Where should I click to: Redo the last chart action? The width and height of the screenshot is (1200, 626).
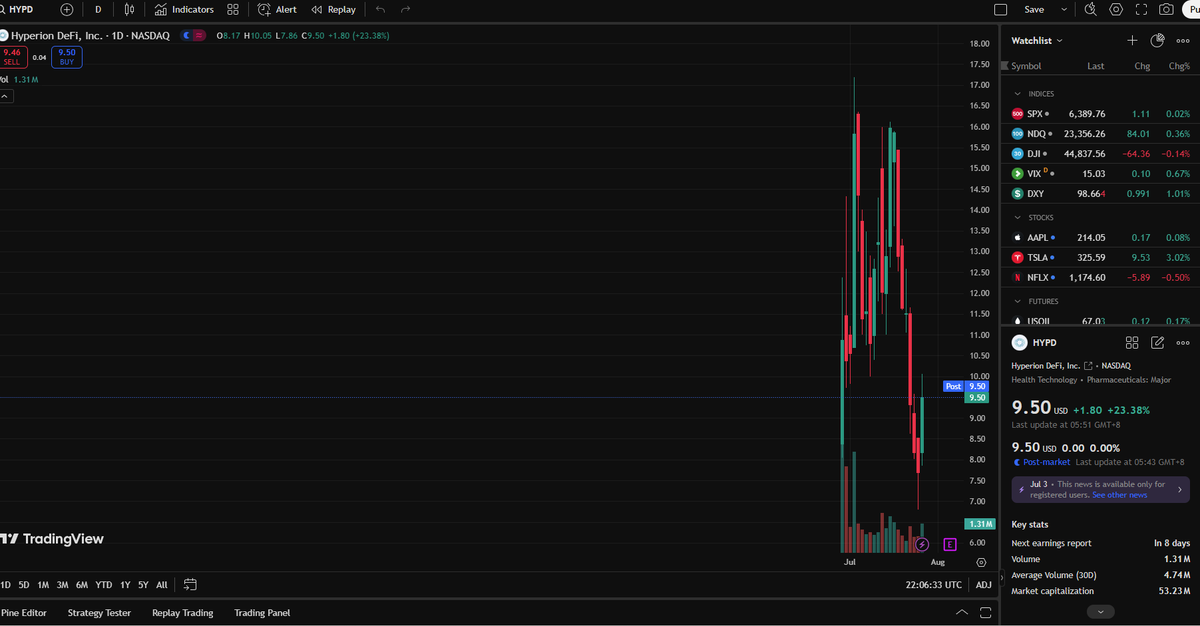click(405, 9)
